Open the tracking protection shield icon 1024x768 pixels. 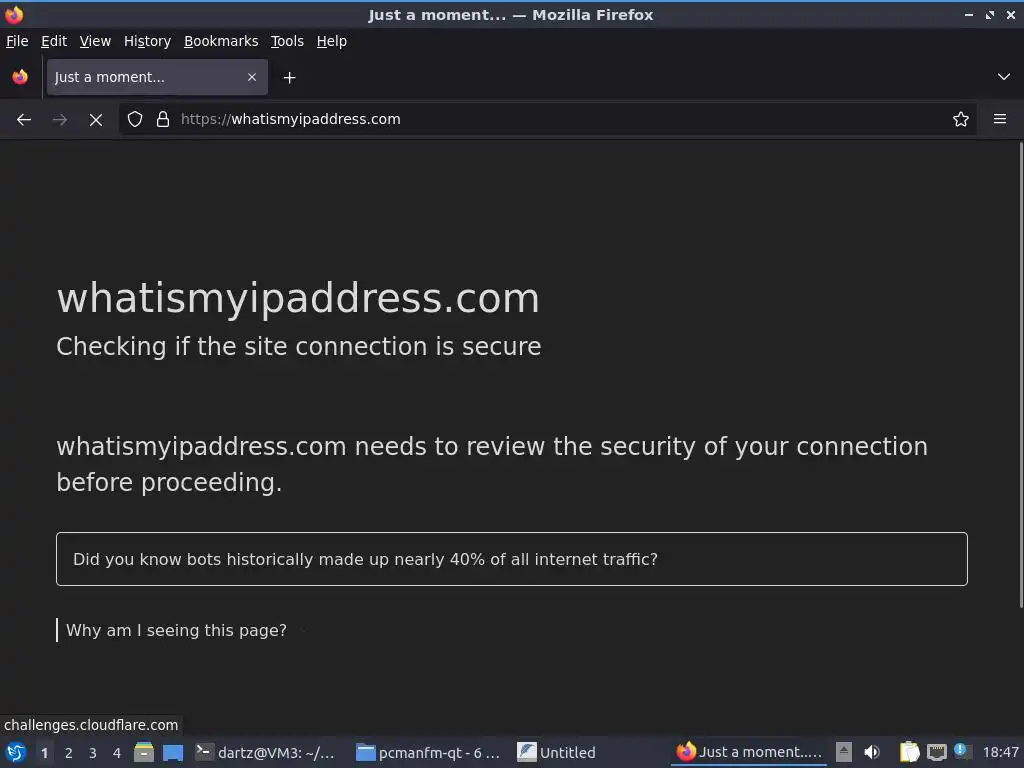[135, 120]
